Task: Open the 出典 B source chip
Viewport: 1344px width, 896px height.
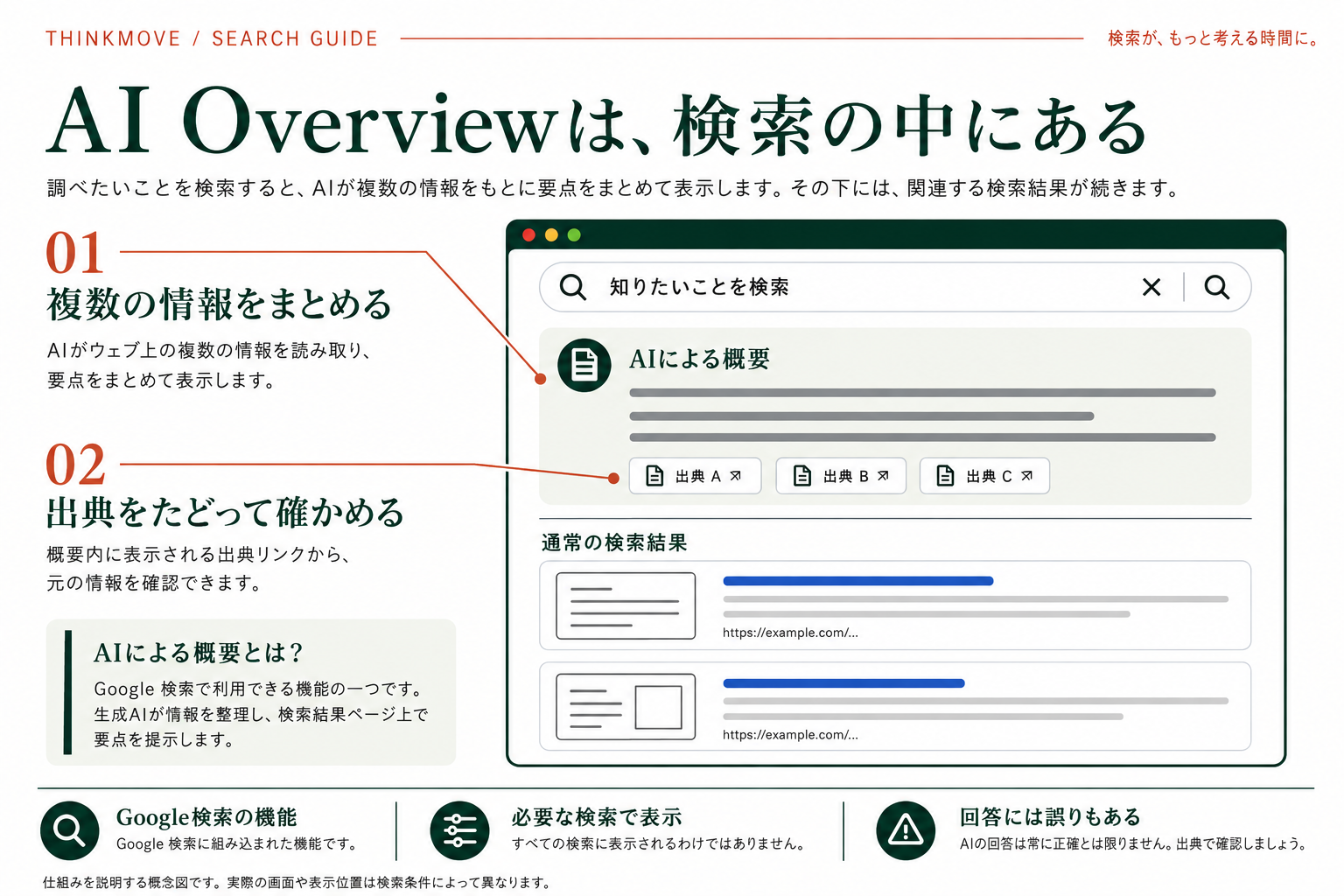Action: click(841, 476)
